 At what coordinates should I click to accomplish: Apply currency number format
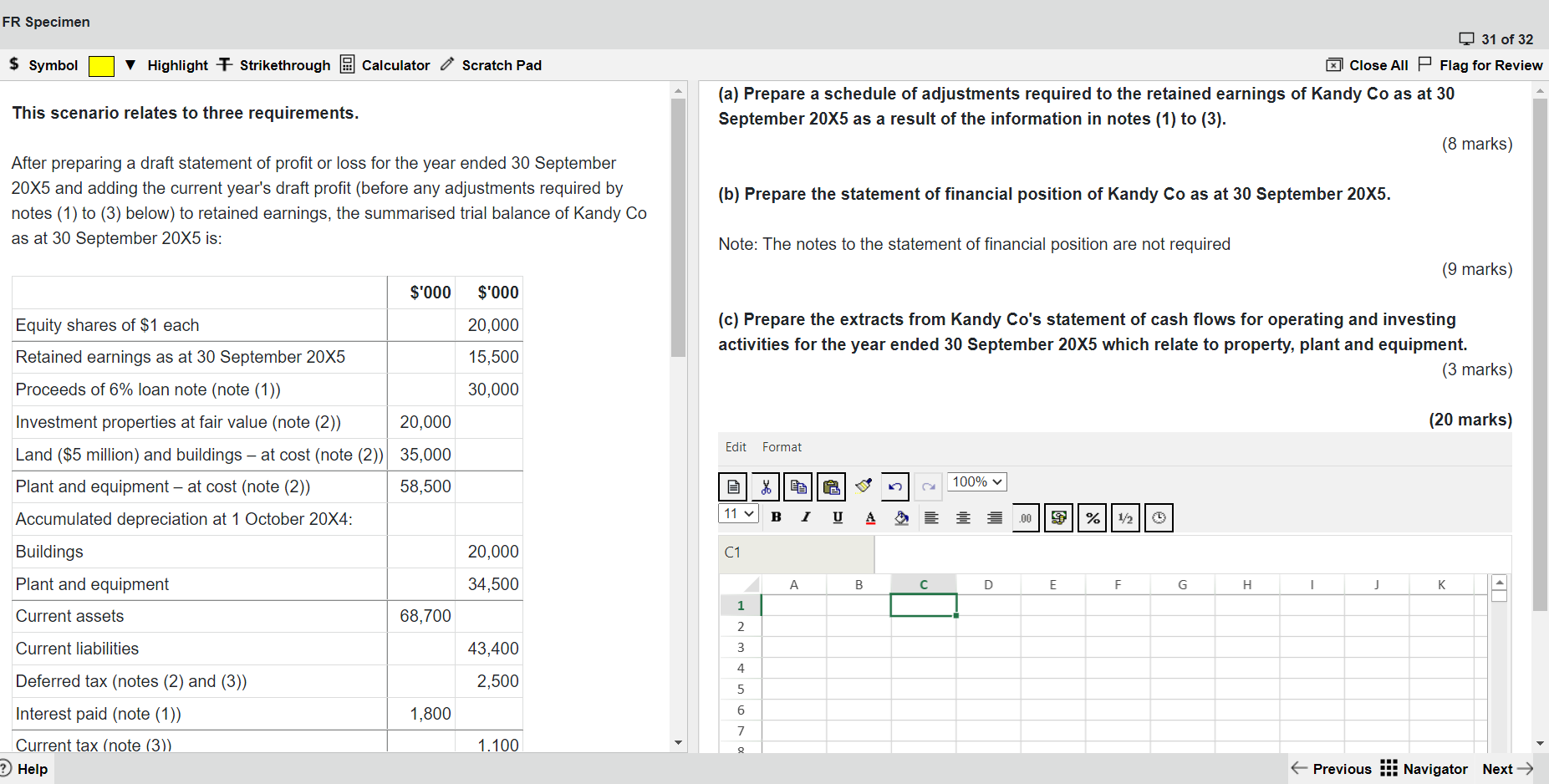(1058, 518)
